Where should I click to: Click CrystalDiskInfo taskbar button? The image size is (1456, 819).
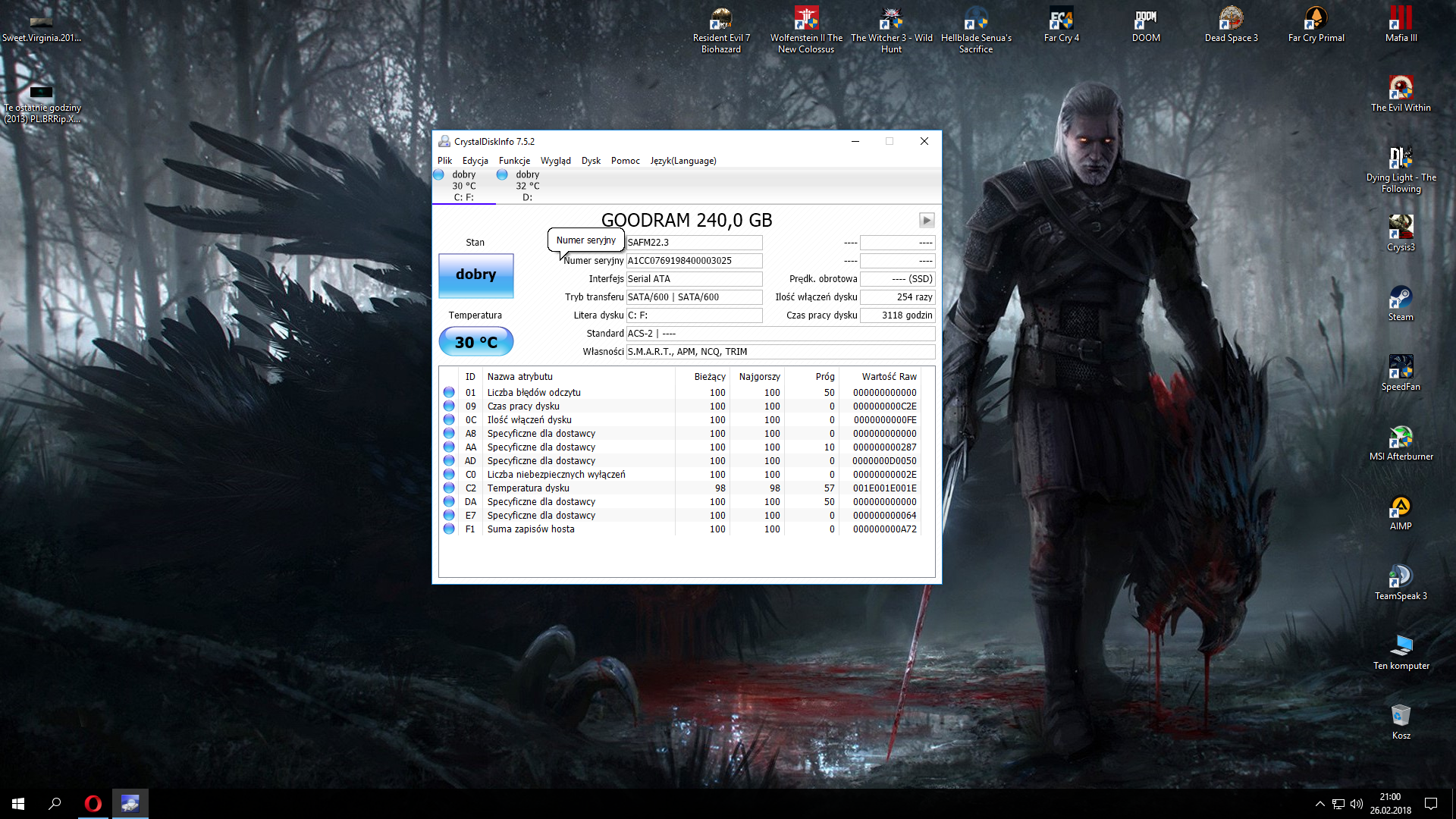pos(130,804)
